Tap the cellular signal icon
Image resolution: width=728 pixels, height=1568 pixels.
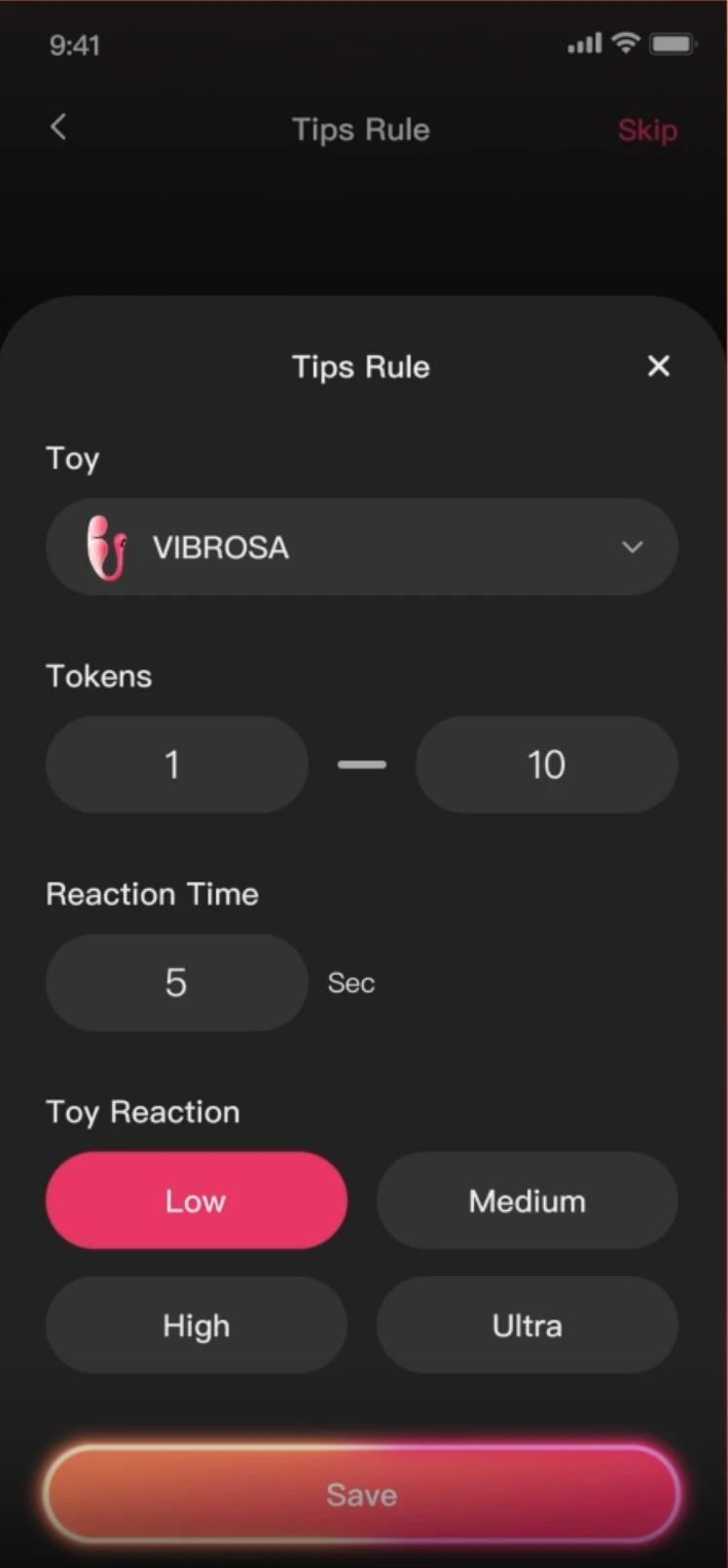click(584, 44)
